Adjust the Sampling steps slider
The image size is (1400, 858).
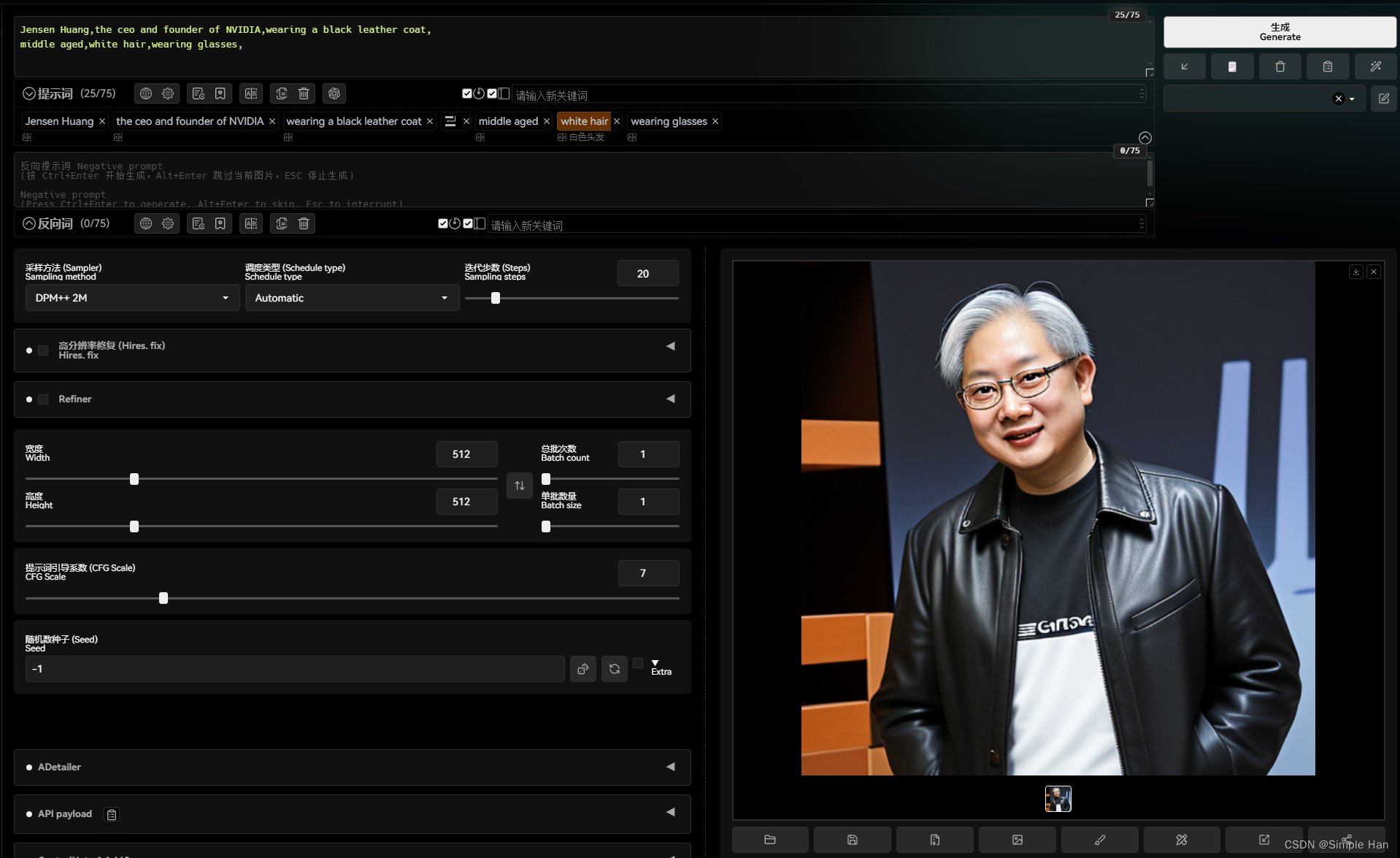click(572, 298)
